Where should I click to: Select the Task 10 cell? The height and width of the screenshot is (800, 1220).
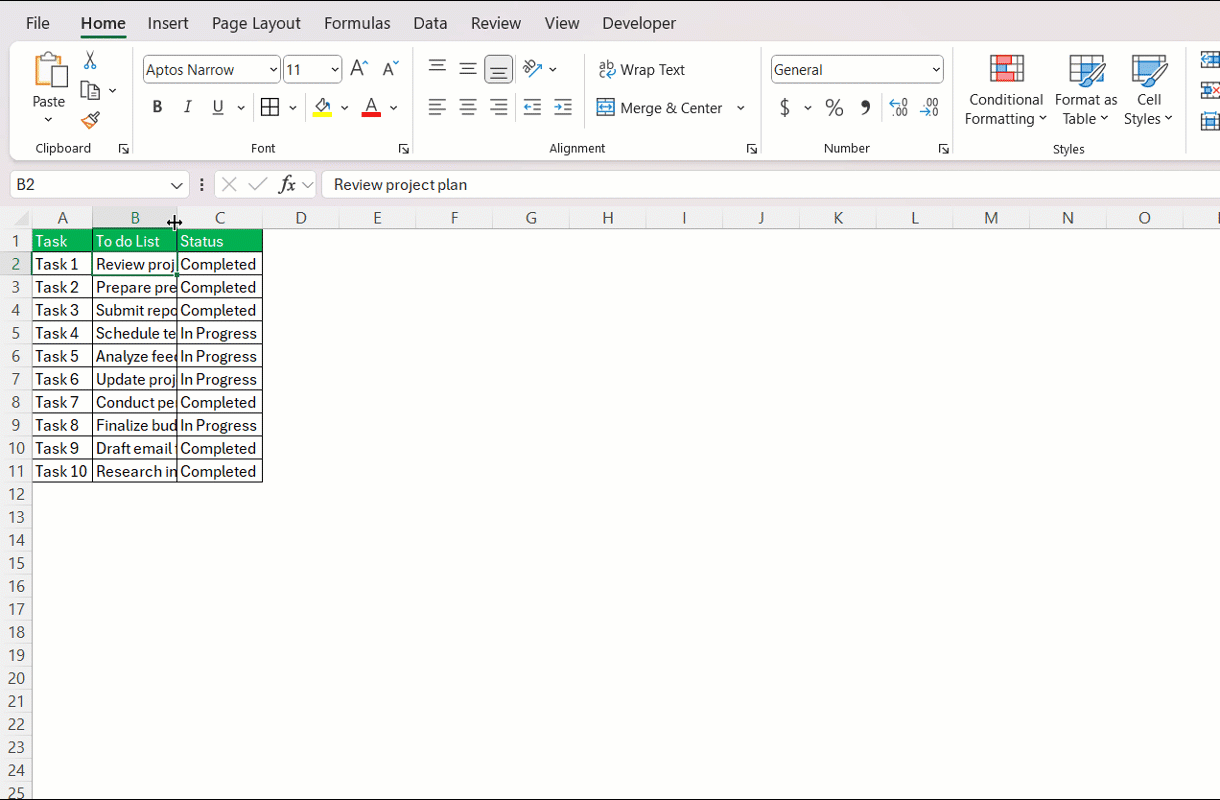click(62, 471)
